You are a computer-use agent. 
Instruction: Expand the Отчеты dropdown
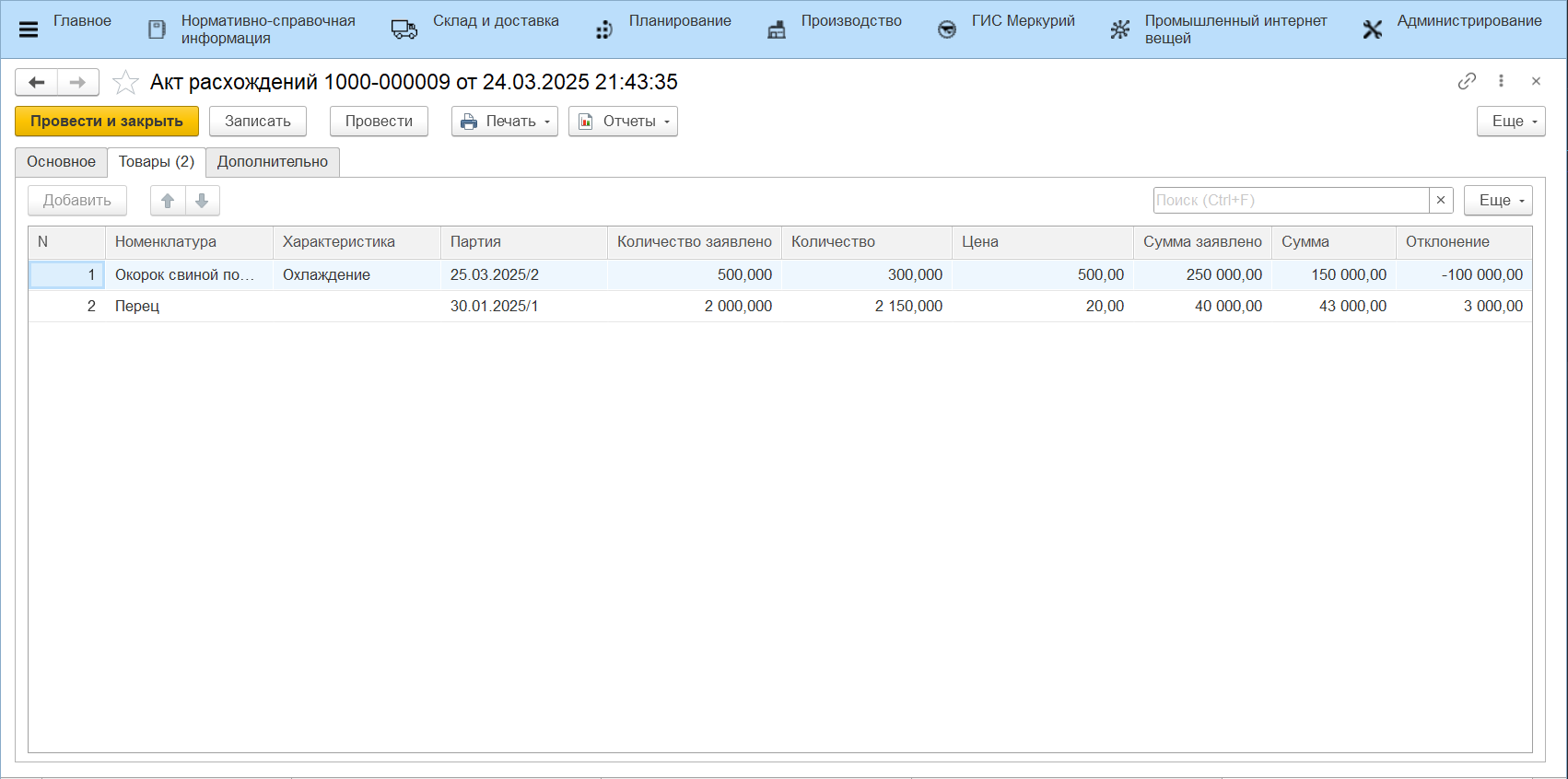pos(623,122)
